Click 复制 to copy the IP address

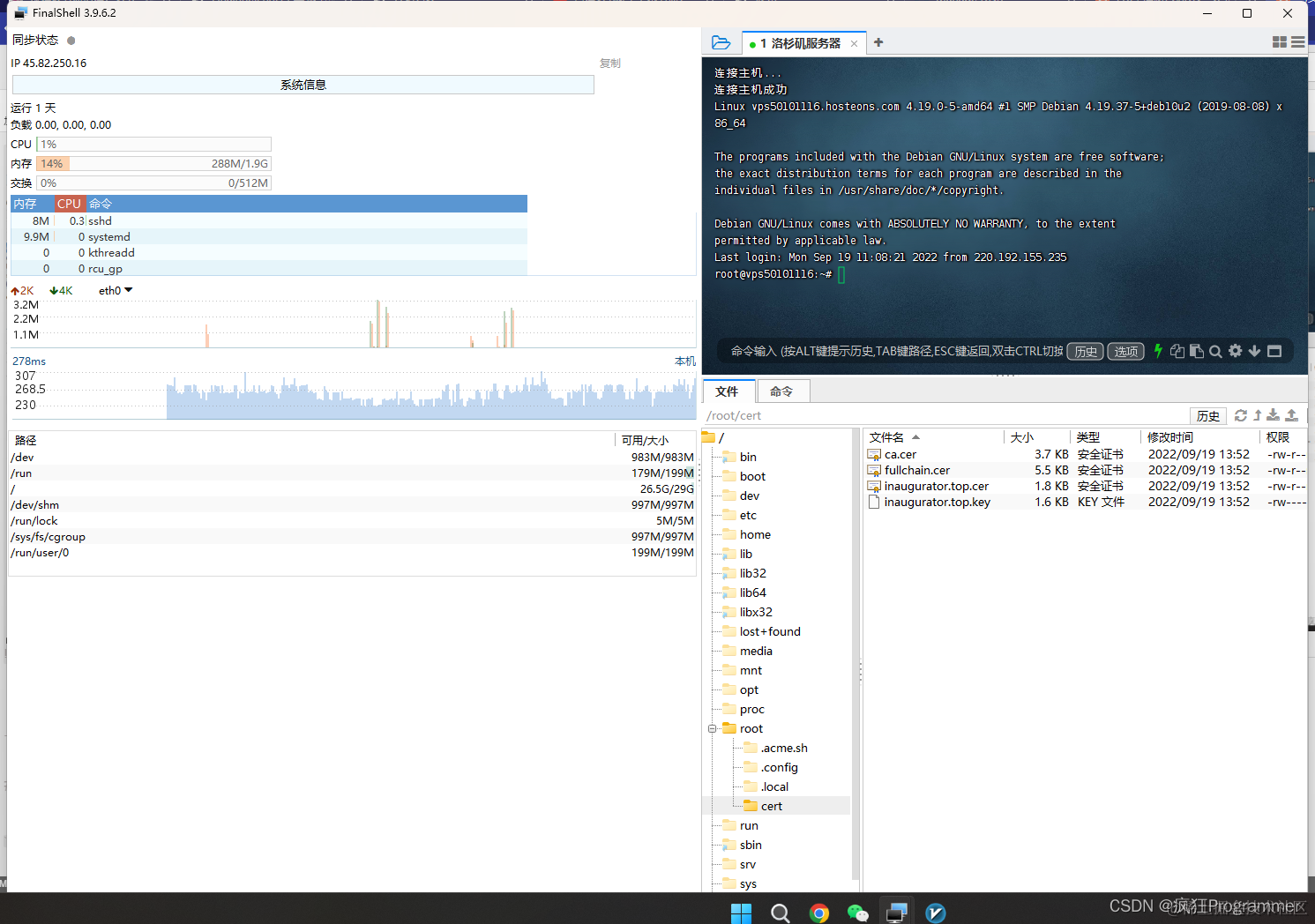610,63
